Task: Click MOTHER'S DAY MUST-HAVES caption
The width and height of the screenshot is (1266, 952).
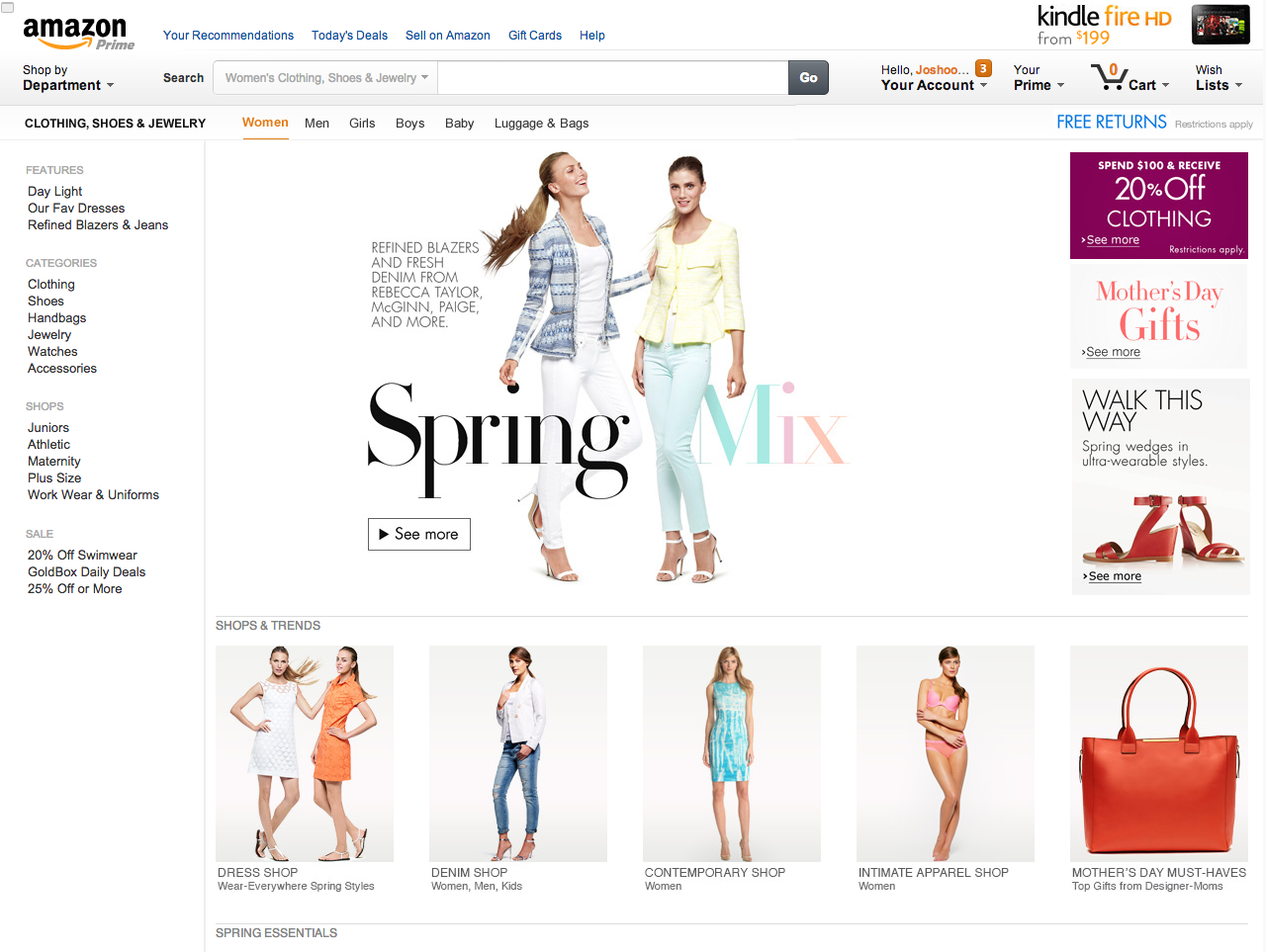Action: point(1159,873)
